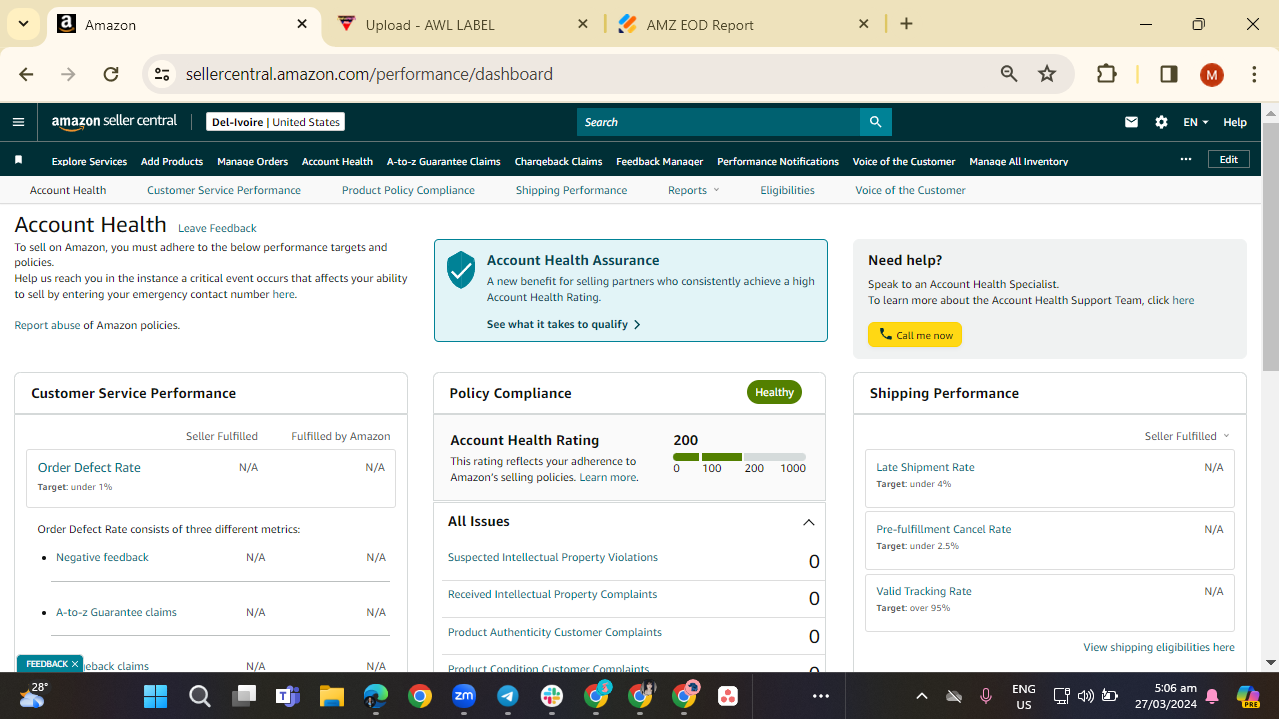Viewport: 1279px width, 719px height.
Task: Click the browser back arrow
Action: coord(26,74)
